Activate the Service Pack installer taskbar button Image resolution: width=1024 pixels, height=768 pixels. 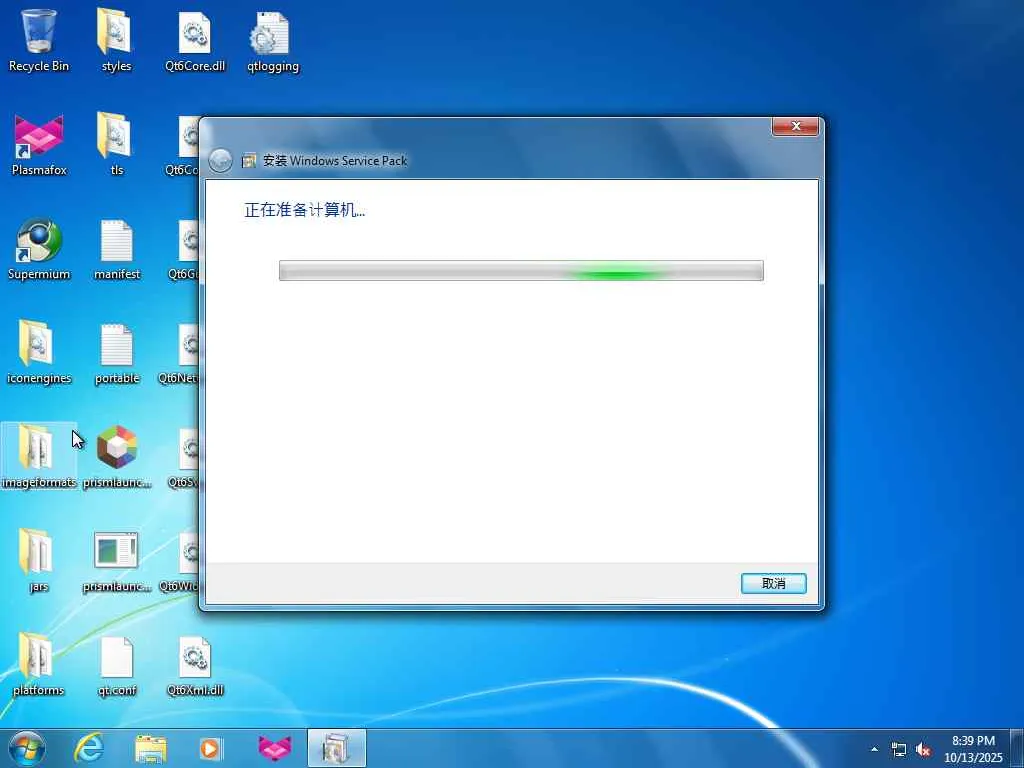pos(336,748)
